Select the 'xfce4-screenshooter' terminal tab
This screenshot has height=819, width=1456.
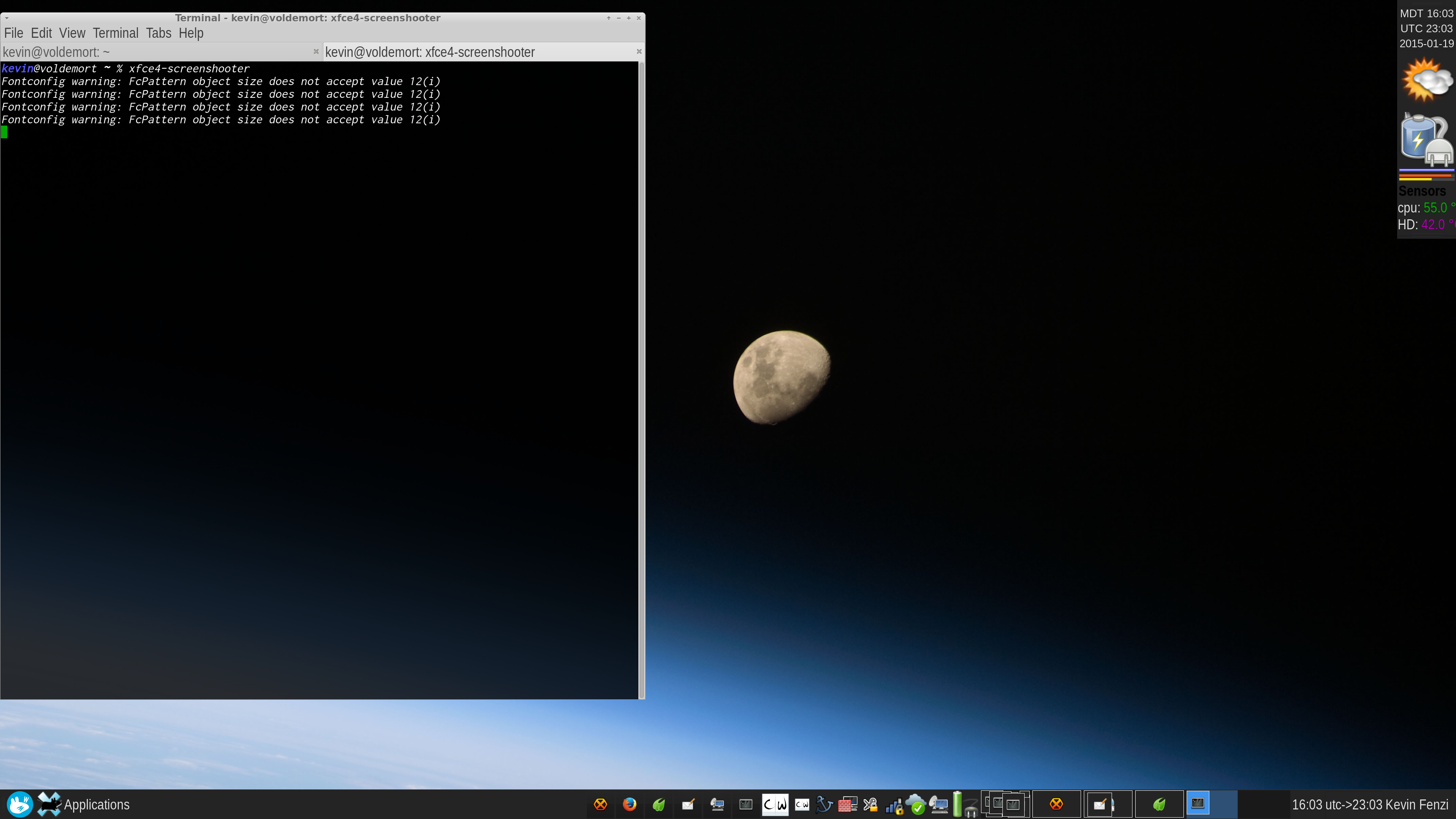[484, 52]
